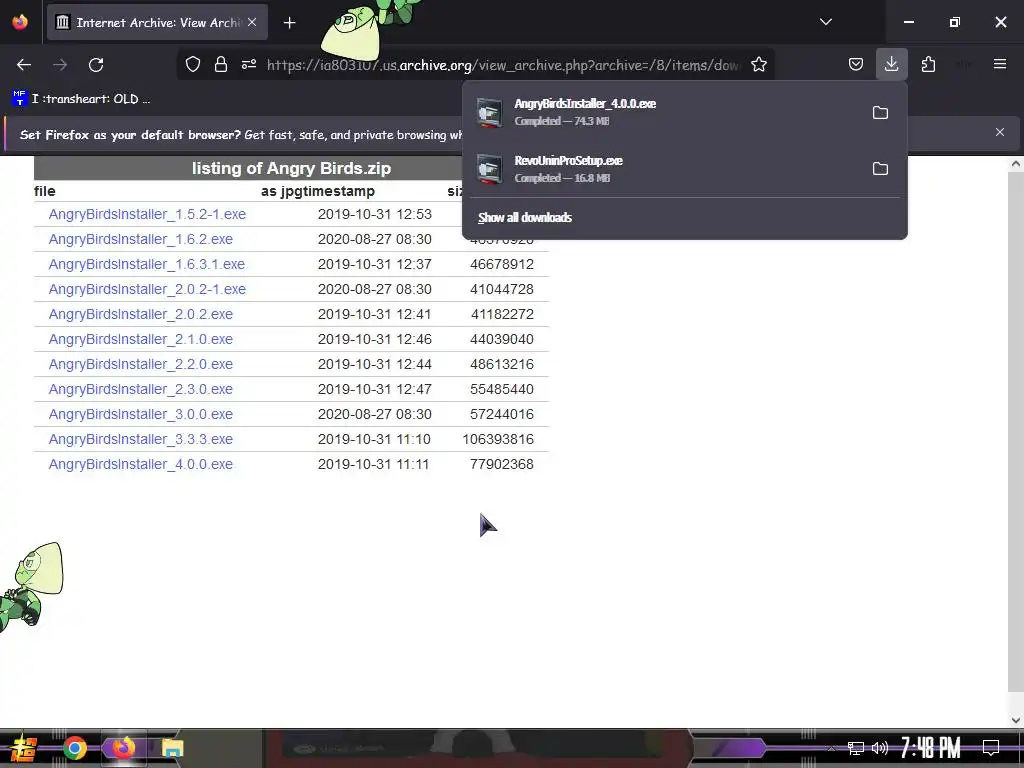The width and height of the screenshot is (1024, 768).
Task: Reload the current page
Action: [x=96, y=65]
